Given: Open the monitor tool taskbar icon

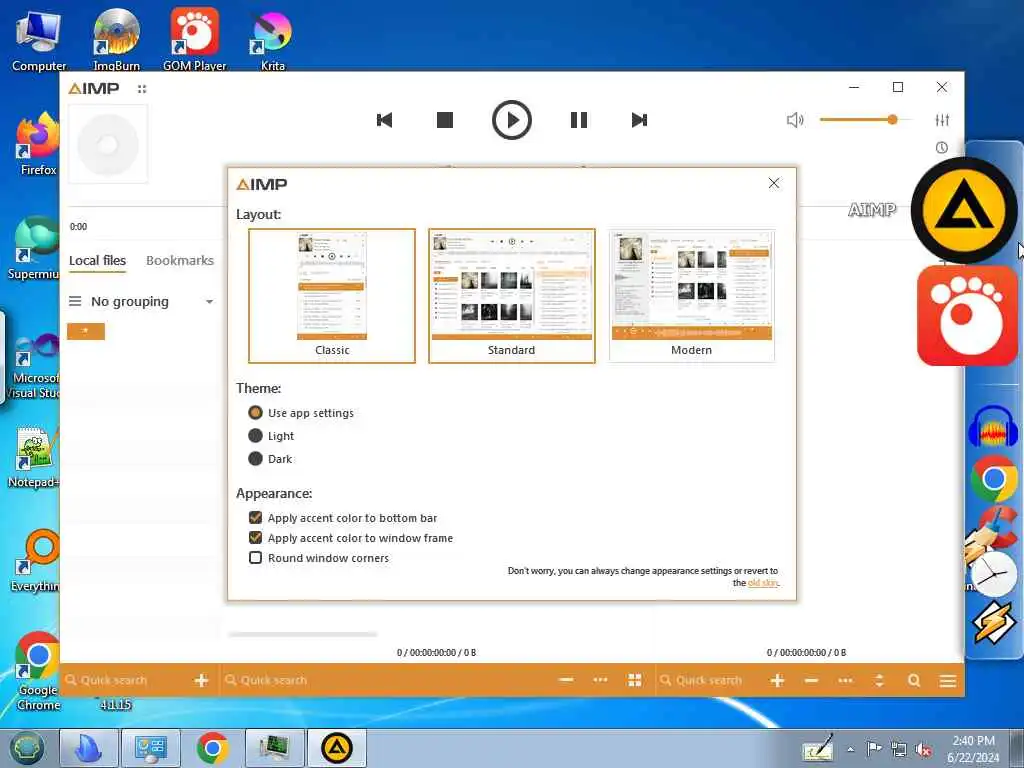Looking at the screenshot, I should [274, 748].
